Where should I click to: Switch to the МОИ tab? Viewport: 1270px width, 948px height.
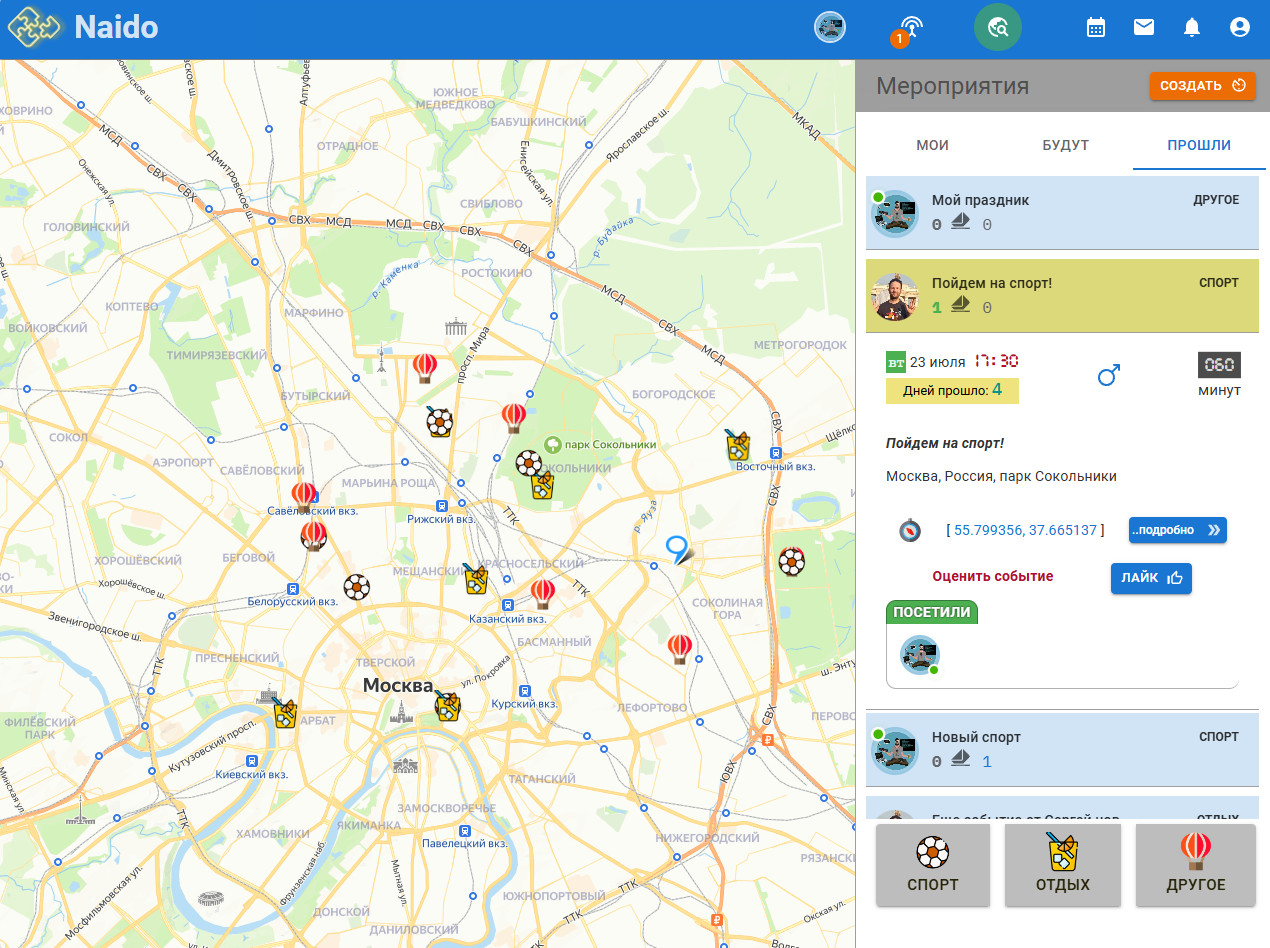[x=933, y=145]
